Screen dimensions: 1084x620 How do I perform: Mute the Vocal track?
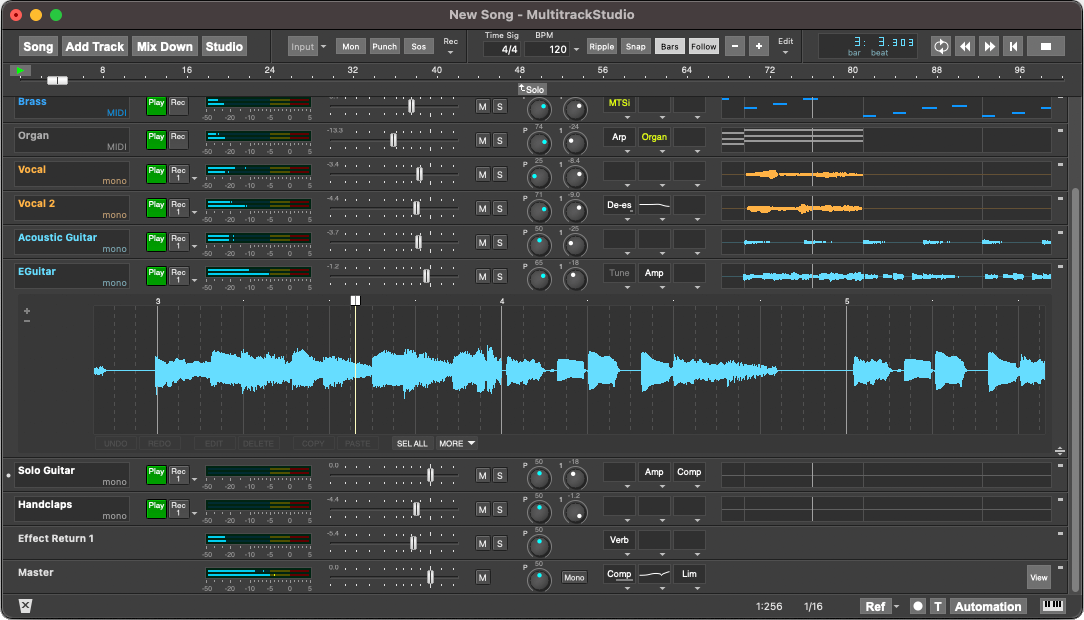point(482,175)
